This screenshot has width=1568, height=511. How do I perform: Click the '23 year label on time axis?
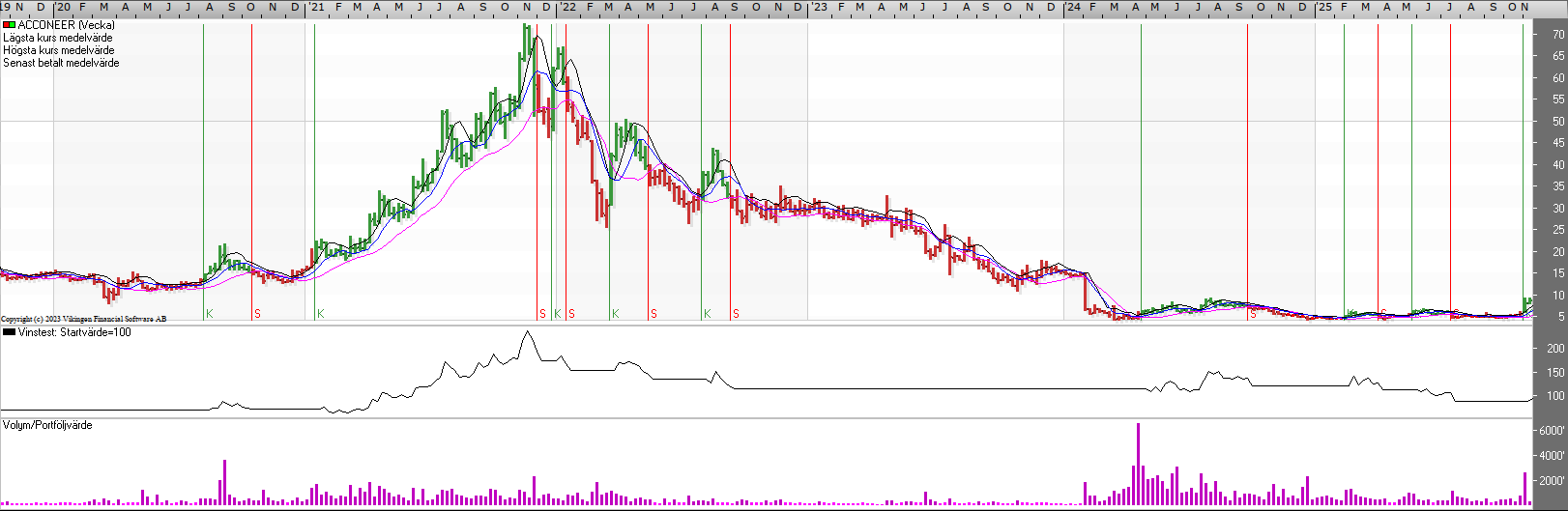click(x=818, y=7)
